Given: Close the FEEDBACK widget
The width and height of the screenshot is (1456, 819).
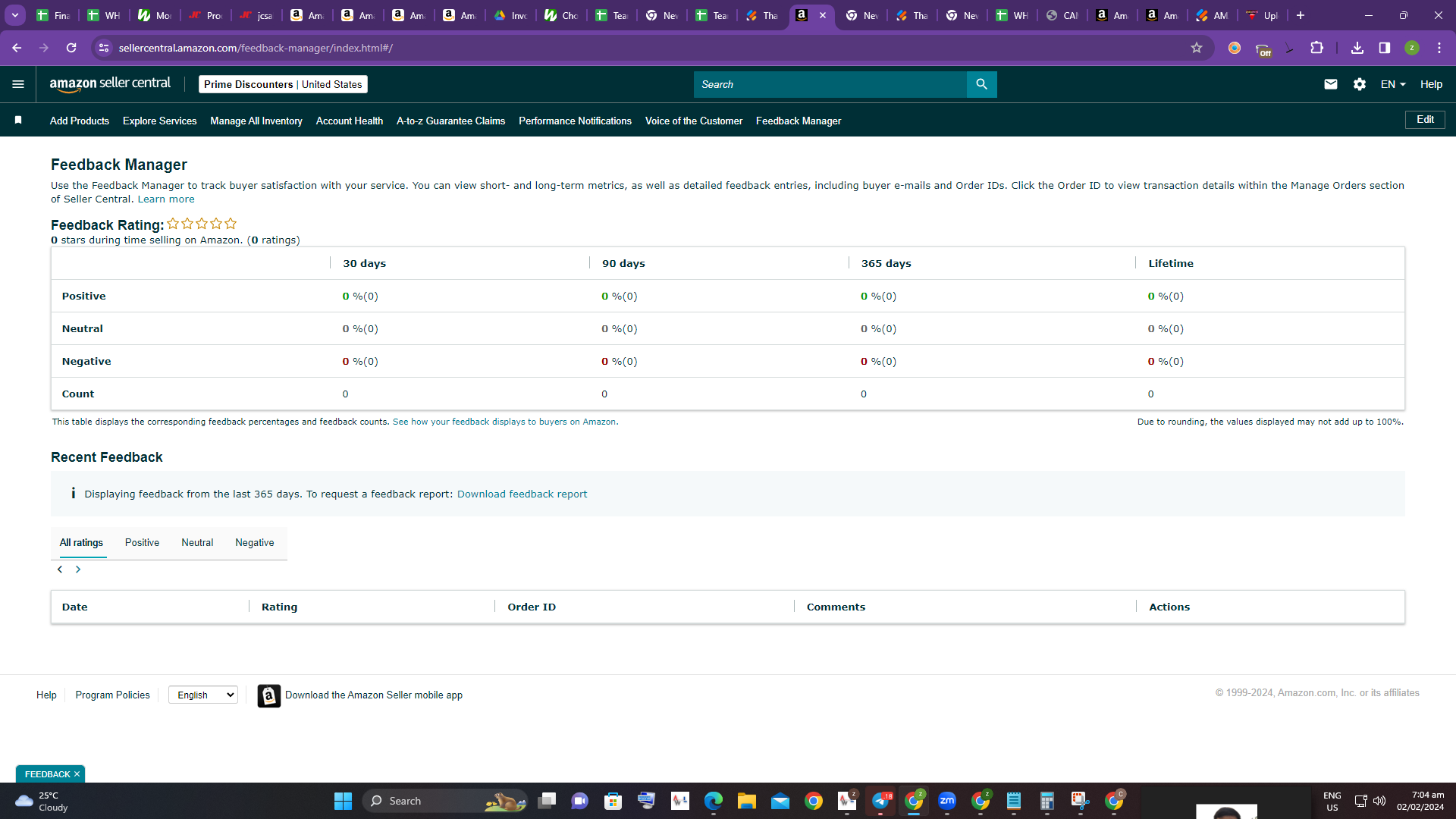Looking at the screenshot, I should [77, 774].
